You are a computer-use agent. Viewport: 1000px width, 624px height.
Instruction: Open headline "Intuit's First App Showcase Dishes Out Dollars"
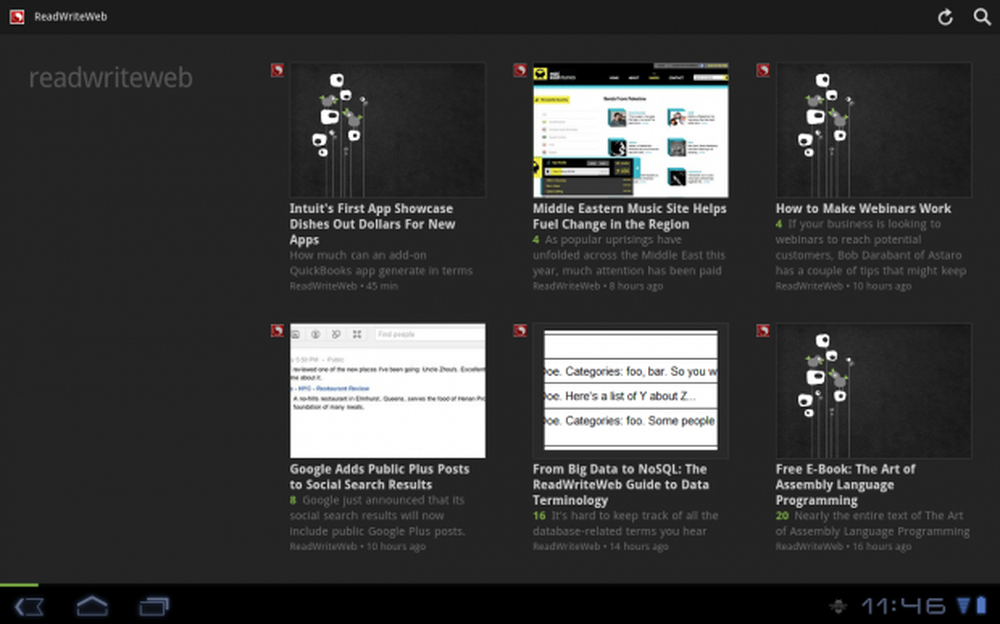372,224
